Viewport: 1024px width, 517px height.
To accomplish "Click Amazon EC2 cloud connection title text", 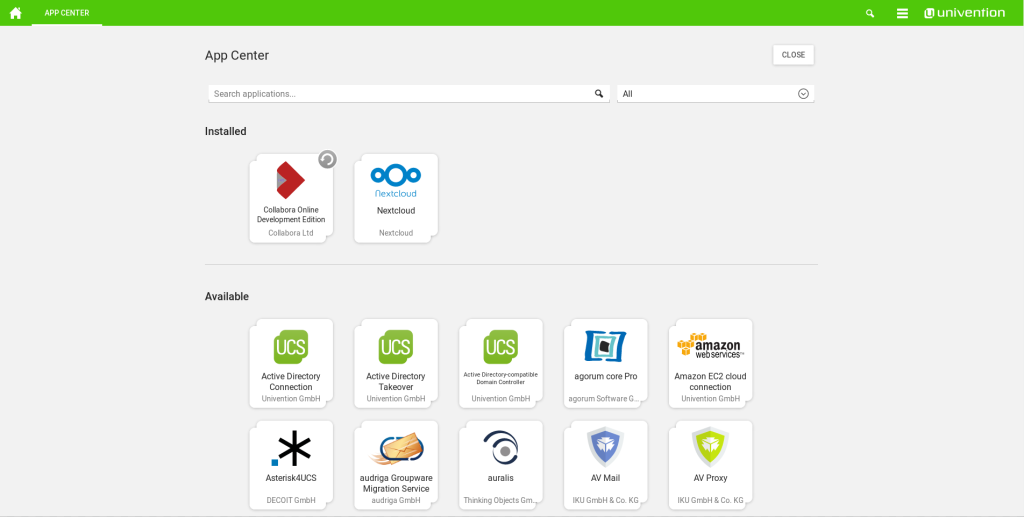I will tap(711, 382).
